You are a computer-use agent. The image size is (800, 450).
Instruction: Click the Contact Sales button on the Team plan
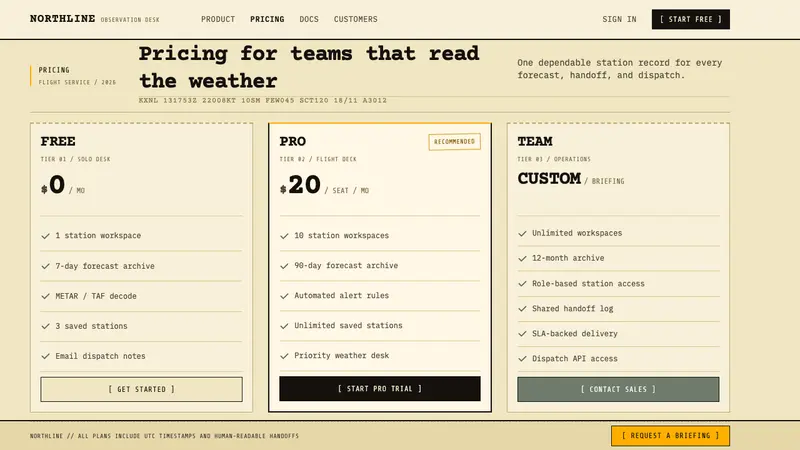click(x=618, y=389)
